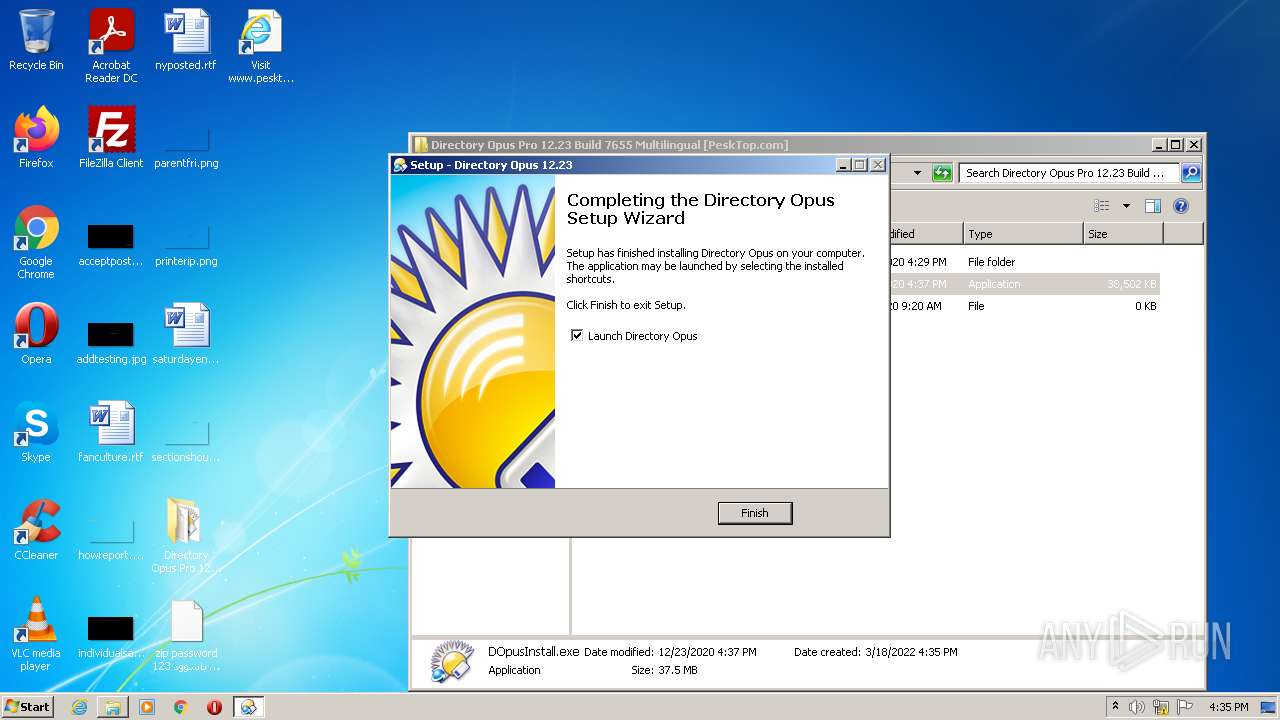Refresh the Explorer address bar location
This screenshot has height=720, width=1280.
click(942, 173)
